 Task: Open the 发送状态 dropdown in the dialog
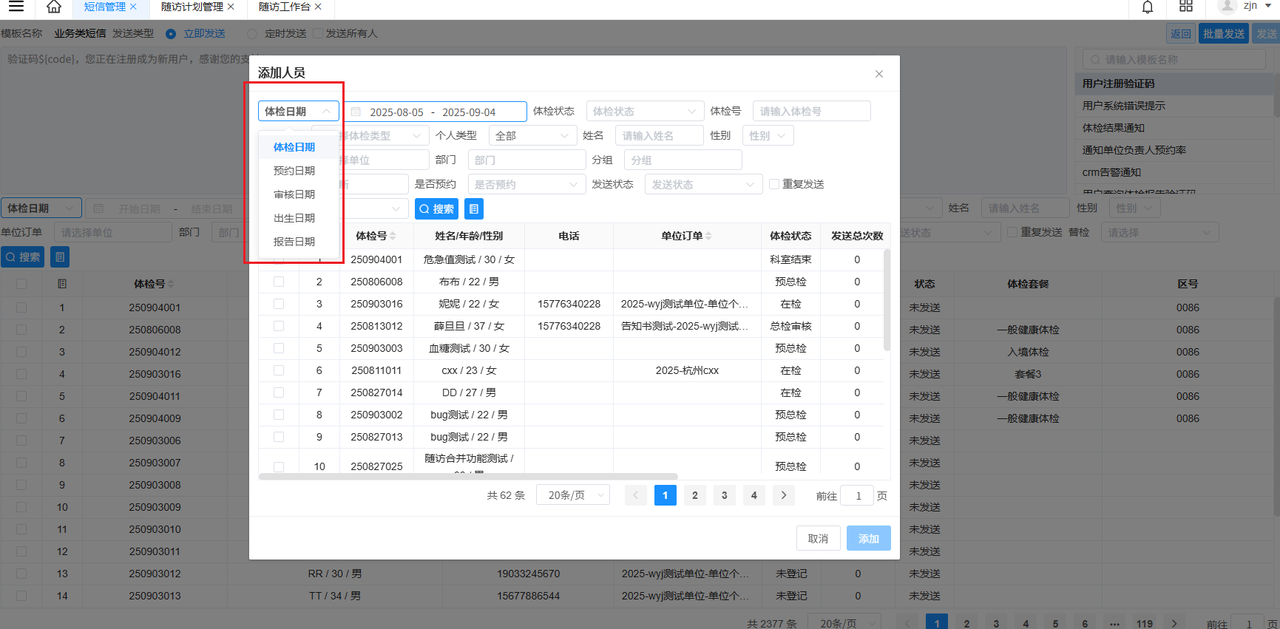click(x=705, y=185)
